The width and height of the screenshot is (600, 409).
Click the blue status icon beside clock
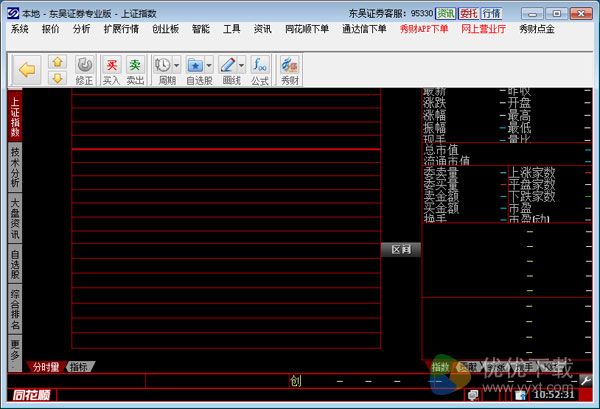pos(520,395)
